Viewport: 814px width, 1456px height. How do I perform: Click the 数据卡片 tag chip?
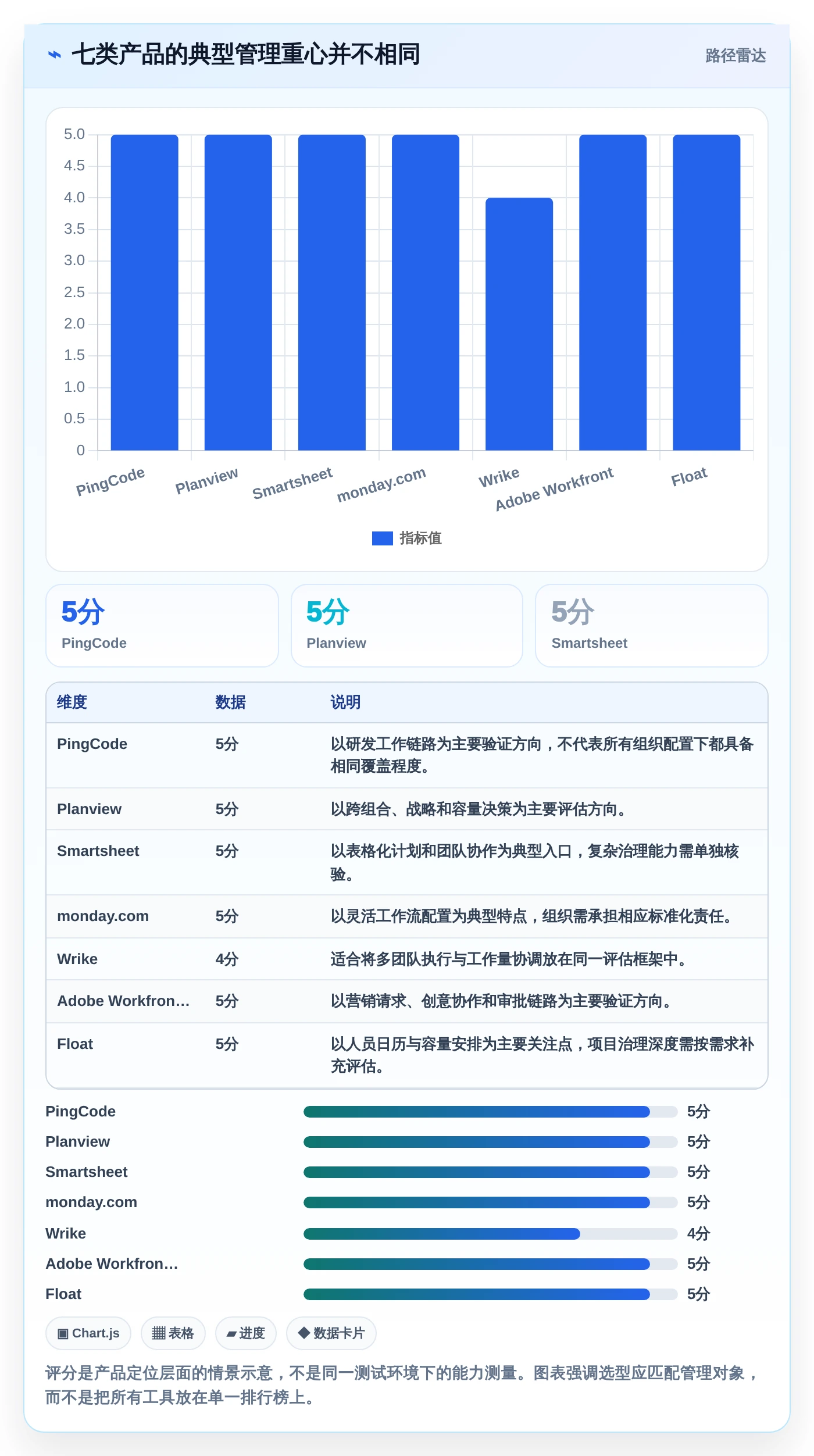(331, 1333)
